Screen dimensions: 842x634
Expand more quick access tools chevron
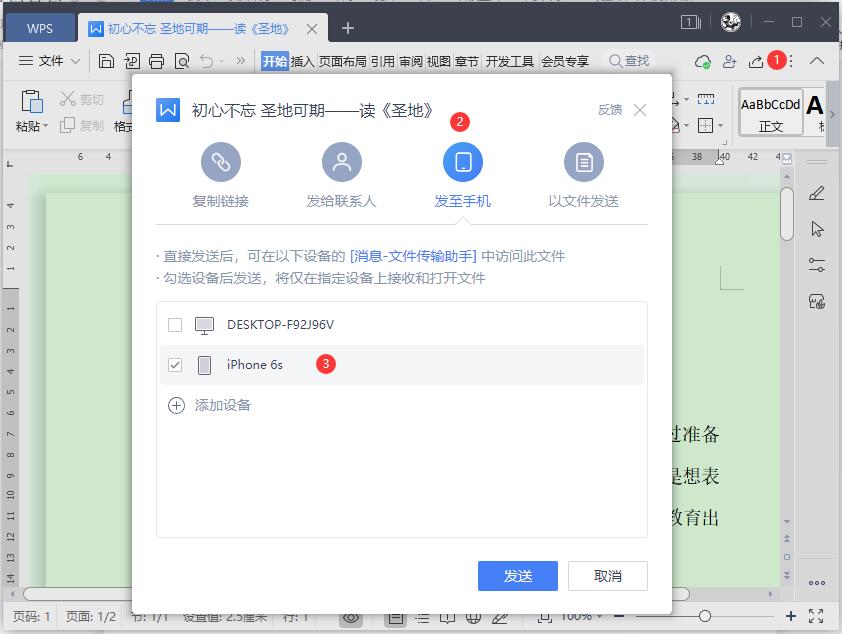point(241,61)
